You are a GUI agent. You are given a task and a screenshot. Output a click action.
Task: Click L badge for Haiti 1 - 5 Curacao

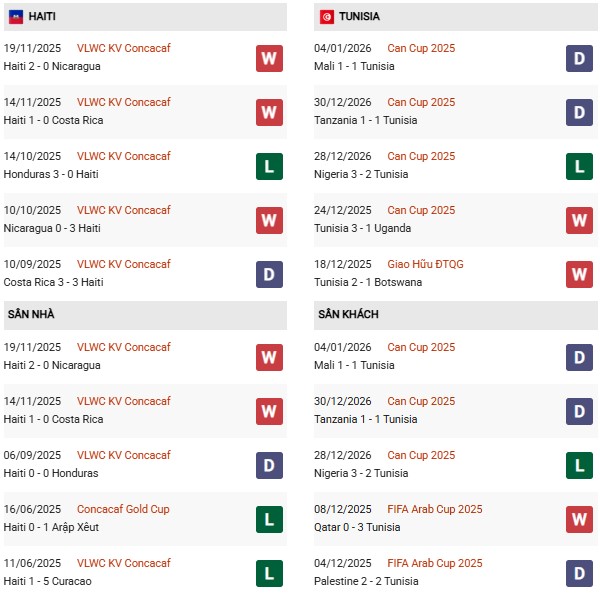pos(269,573)
